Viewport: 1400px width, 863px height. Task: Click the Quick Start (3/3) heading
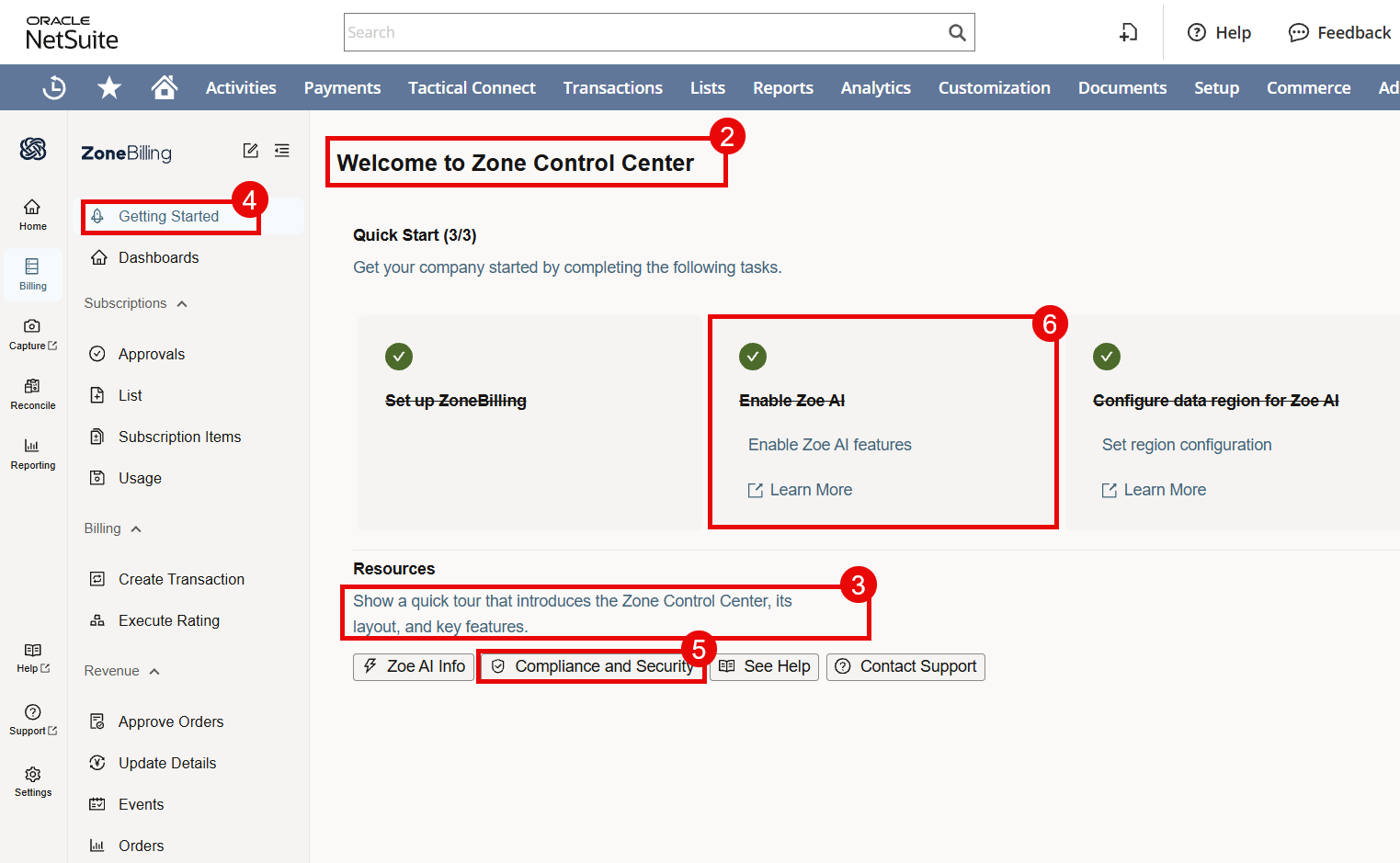tap(415, 235)
